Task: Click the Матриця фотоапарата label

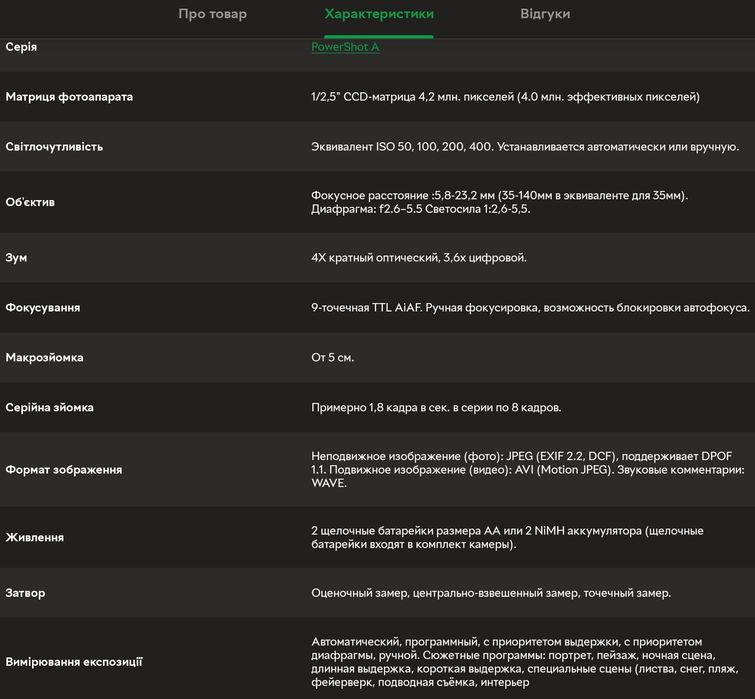Action: tap(69, 97)
